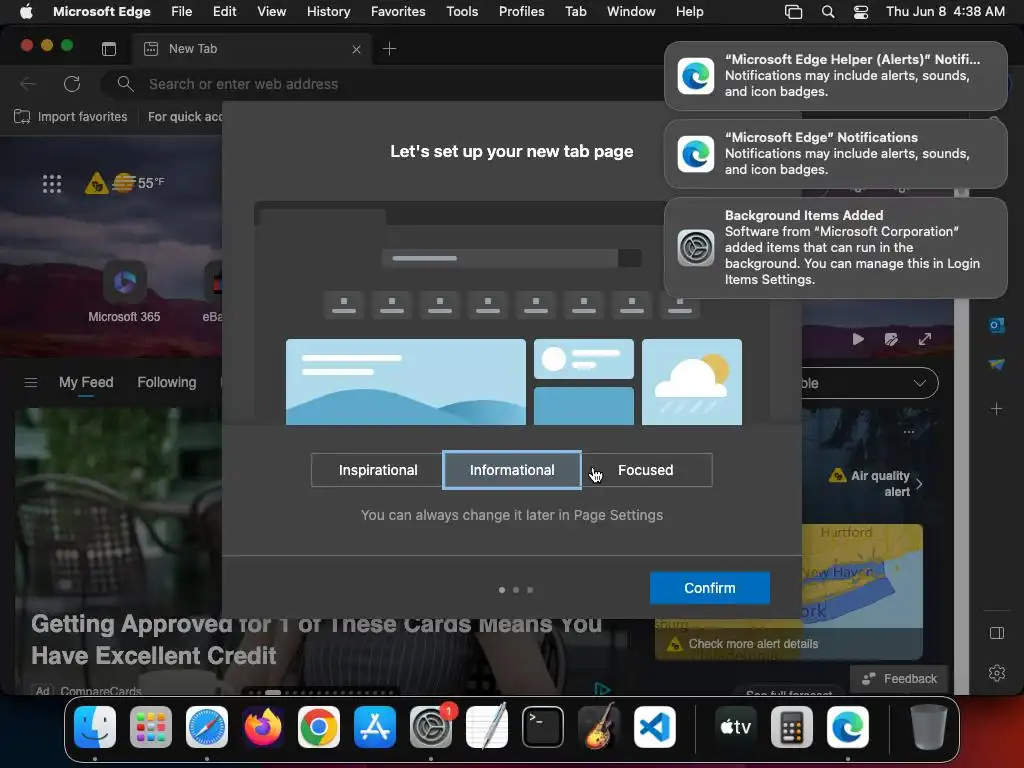Image resolution: width=1024 pixels, height=768 pixels.
Task: Open the tab actions menu icon
Action: click(x=109, y=49)
